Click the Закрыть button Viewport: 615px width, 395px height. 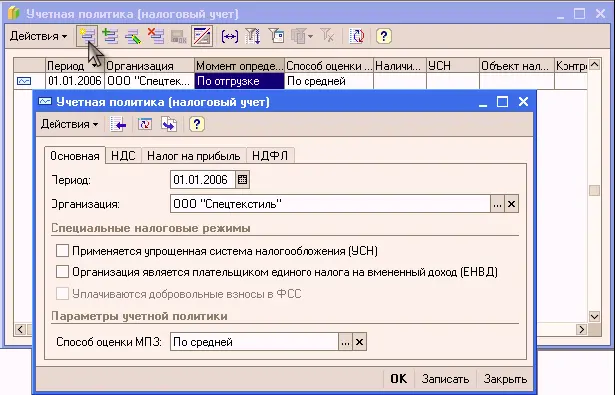[505, 379]
